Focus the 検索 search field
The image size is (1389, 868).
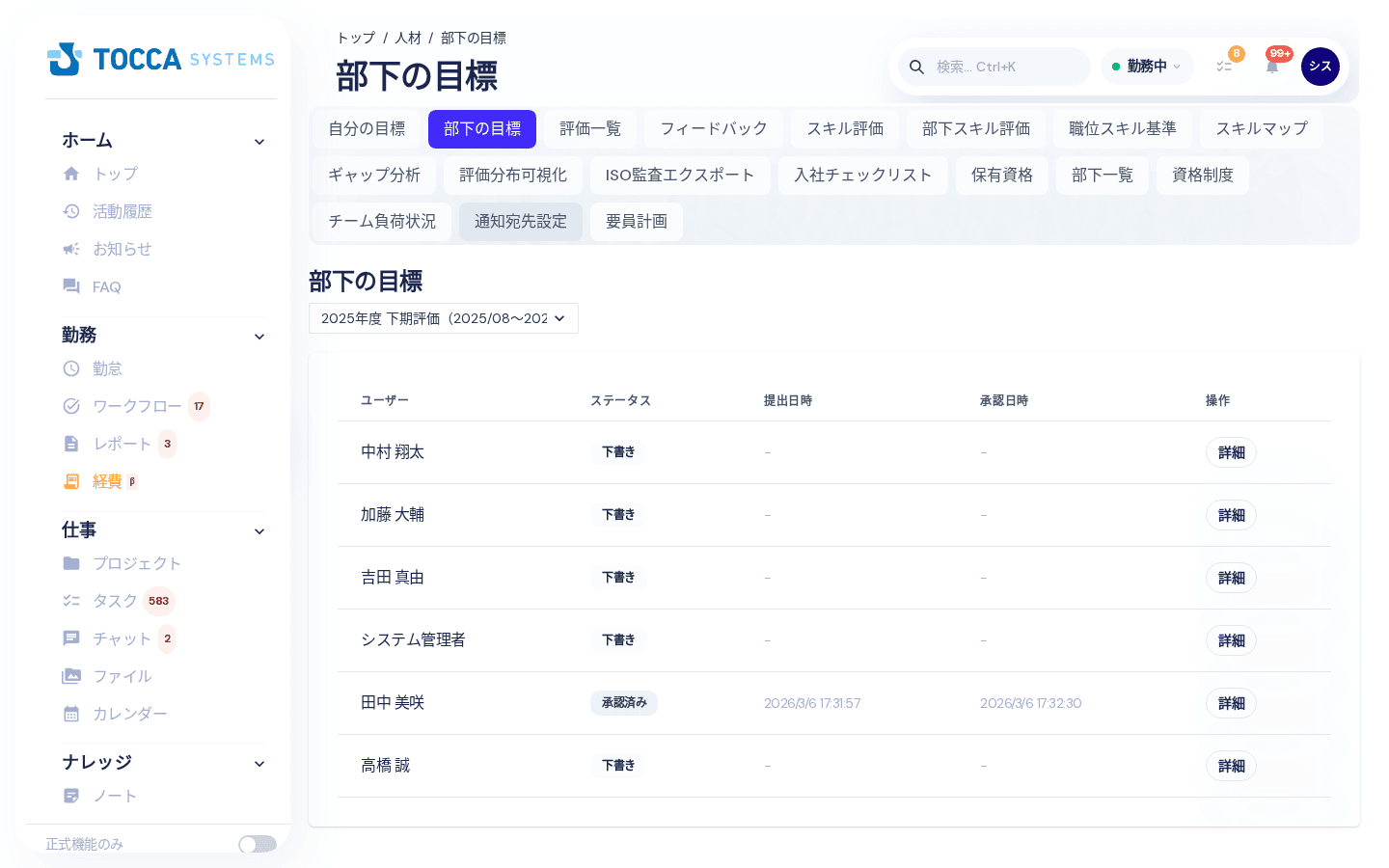point(994,67)
